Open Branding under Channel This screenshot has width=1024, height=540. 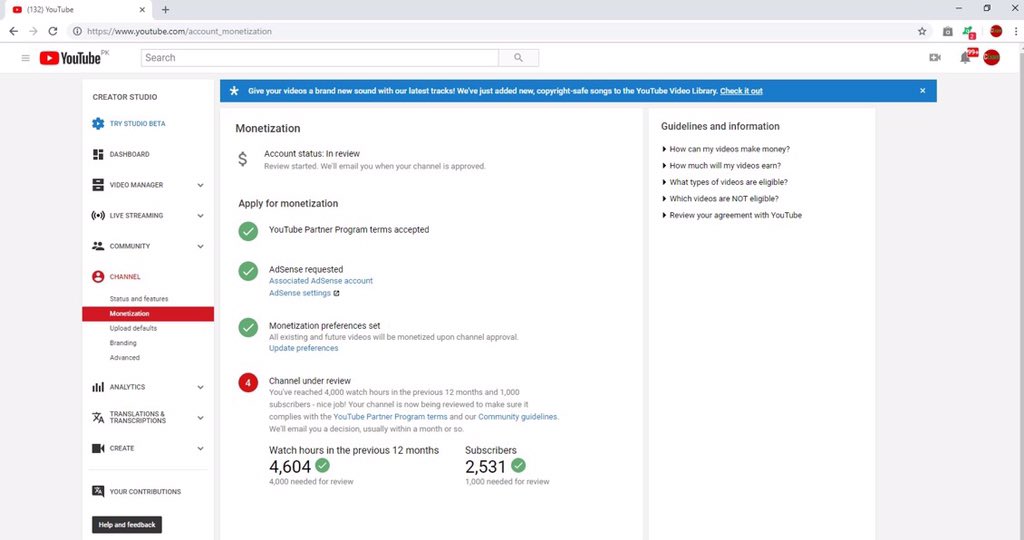123,343
